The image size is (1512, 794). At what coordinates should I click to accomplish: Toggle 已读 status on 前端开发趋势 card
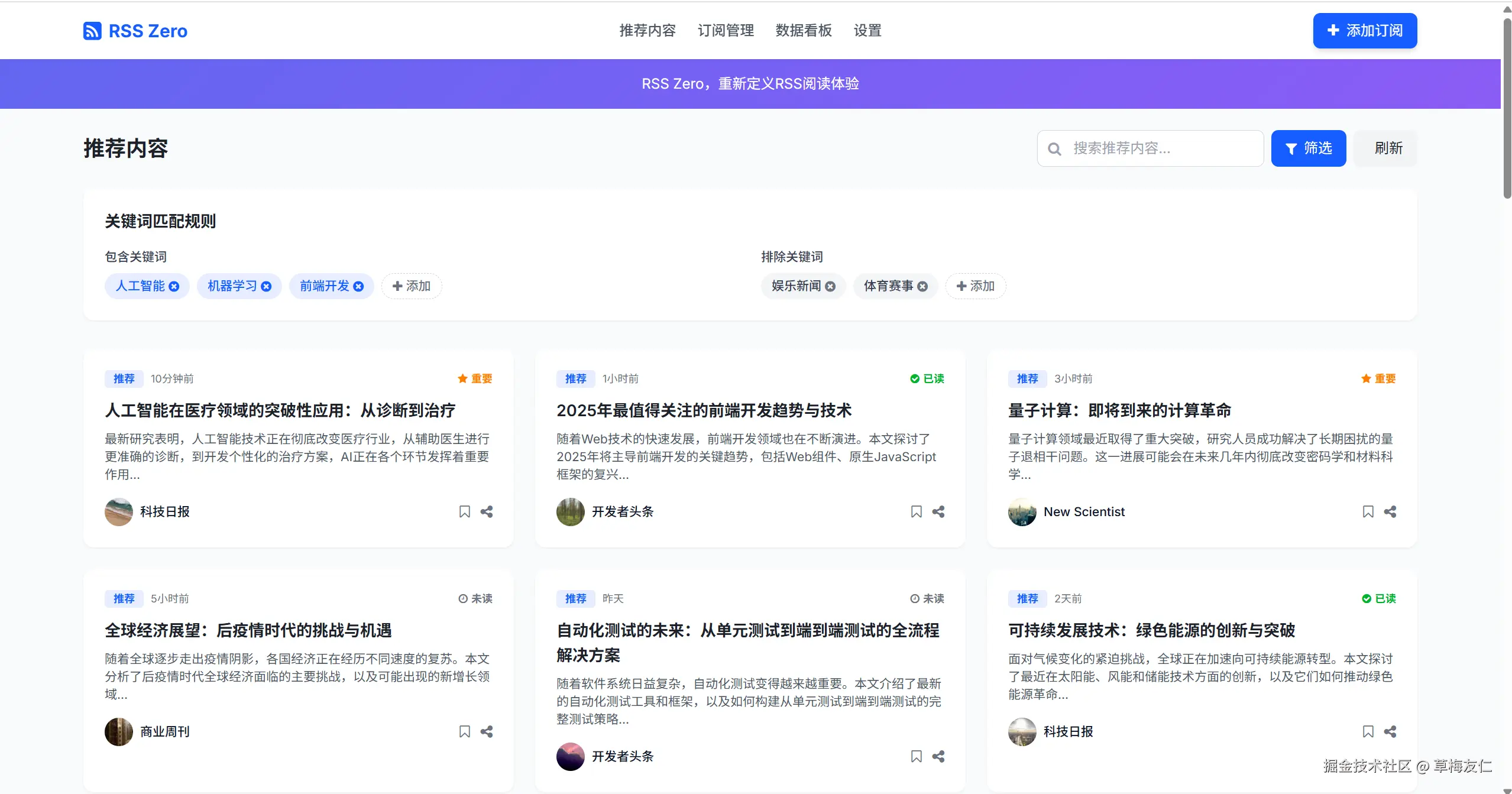click(927, 378)
